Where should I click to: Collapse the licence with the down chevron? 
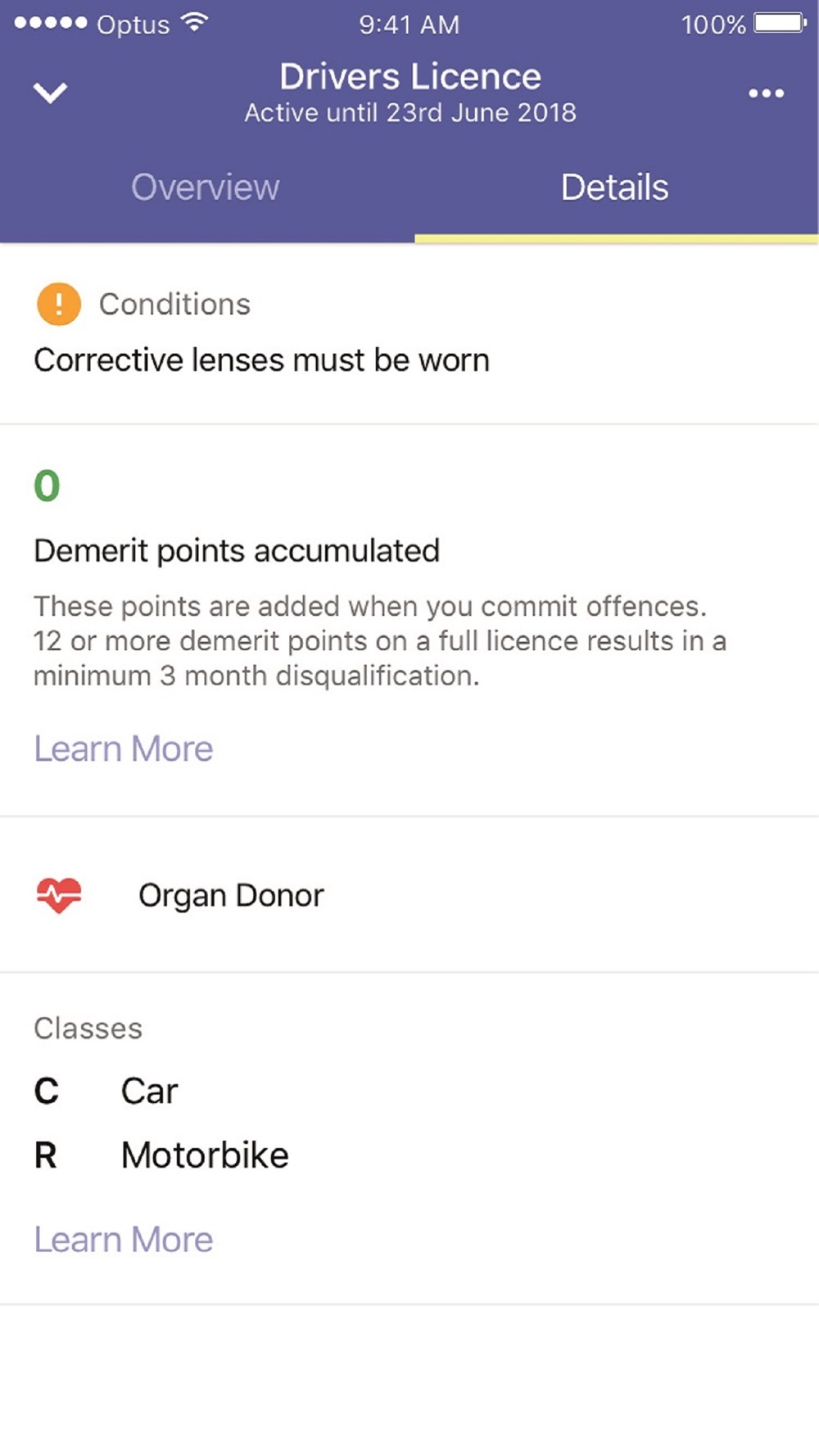pyautogui.click(x=50, y=93)
